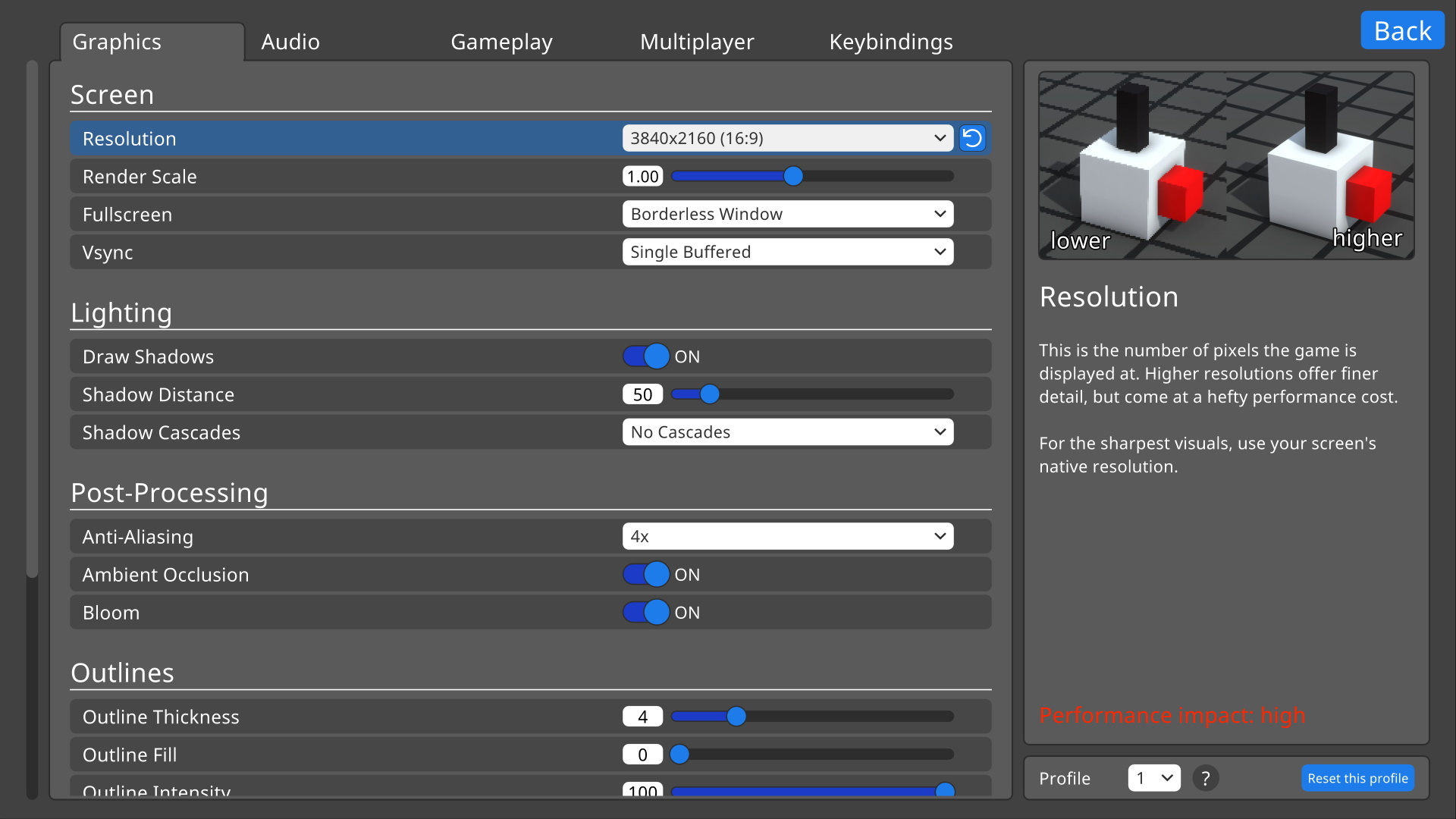Disable the Bloom switch
This screenshot has height=819, width=1456.
646,613
